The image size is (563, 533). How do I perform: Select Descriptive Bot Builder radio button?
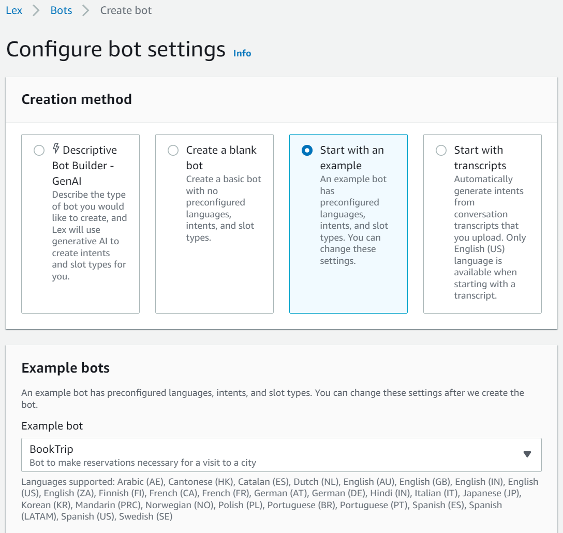pos(39,150)
